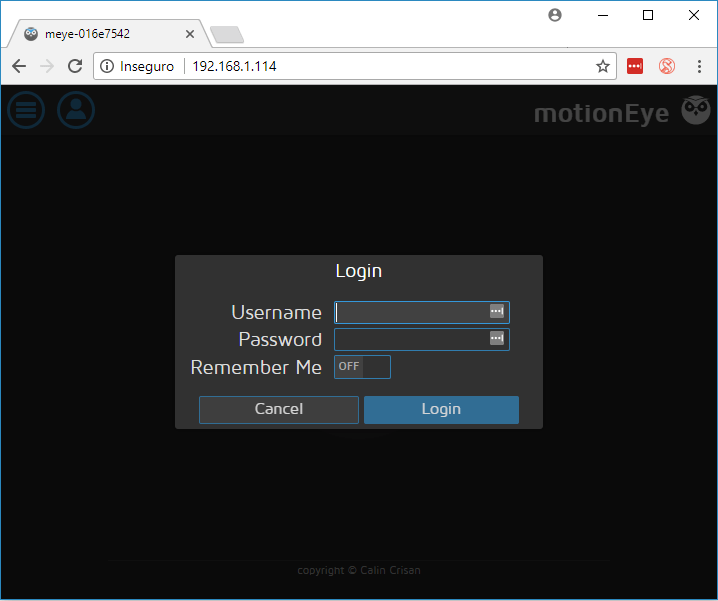Click the motionEye owl logo
Screen dimensions: 718x601
(x=695, y=111)
